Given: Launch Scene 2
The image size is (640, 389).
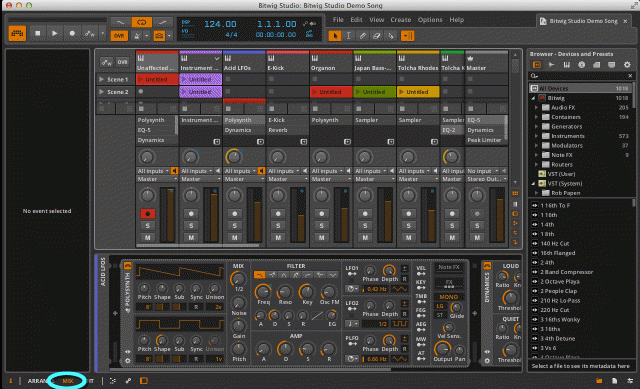Looking at the screenshot, I should (101, 92).
